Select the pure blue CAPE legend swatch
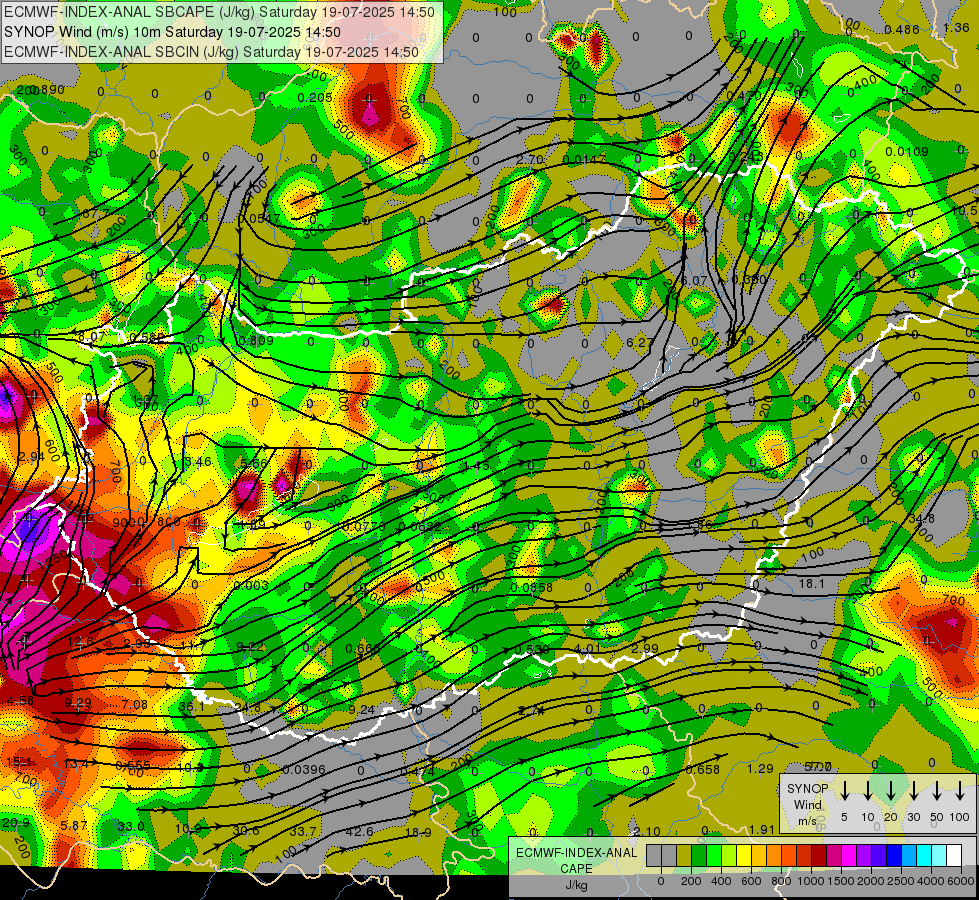The image size is (979, 900). 894,855
